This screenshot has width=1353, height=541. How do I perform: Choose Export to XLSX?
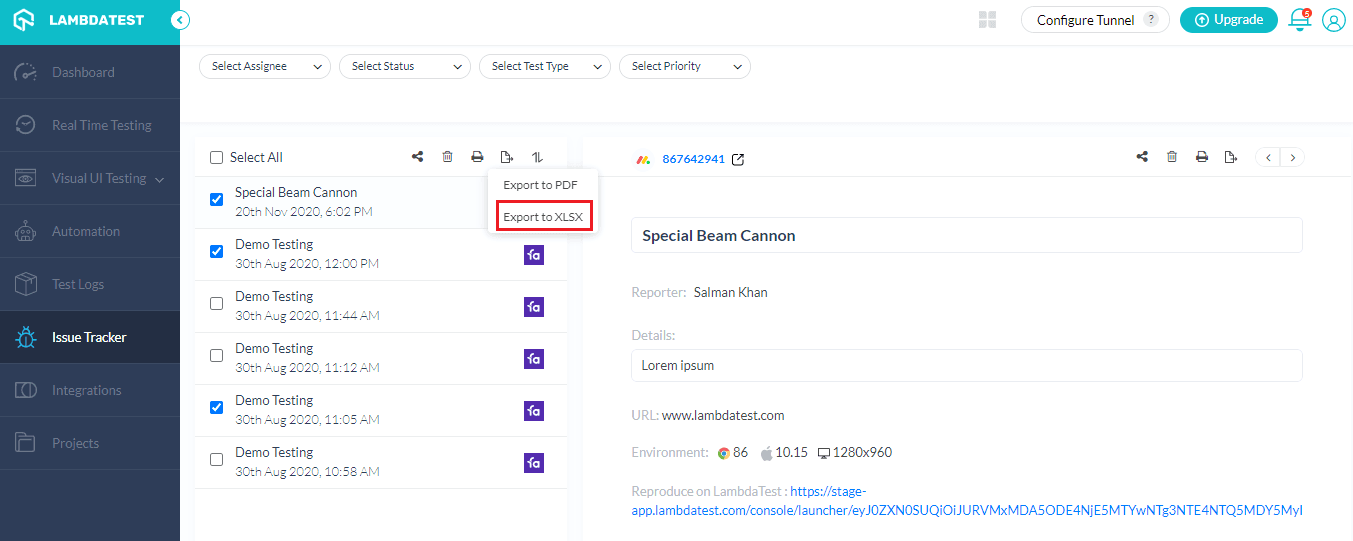pyautogui.click(x=543, y=217)
